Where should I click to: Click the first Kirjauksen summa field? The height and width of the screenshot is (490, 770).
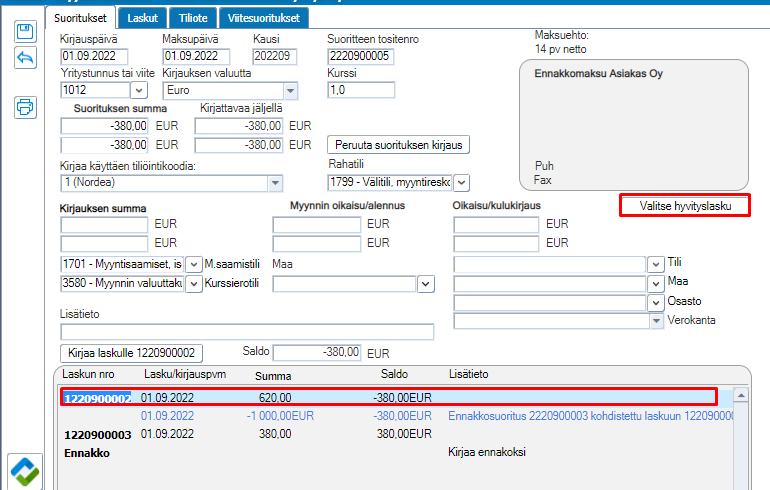click(x=104, y=224)
